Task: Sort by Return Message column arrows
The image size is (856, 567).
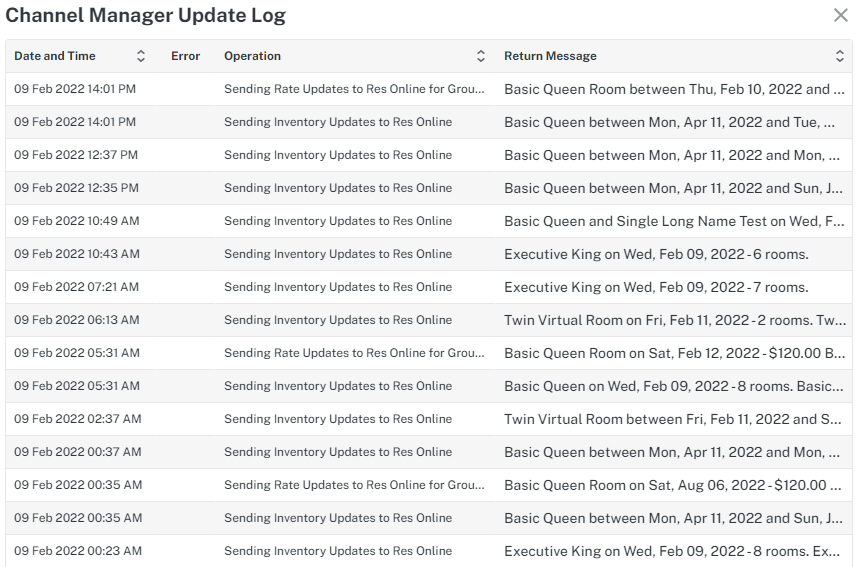Action: 840,56
